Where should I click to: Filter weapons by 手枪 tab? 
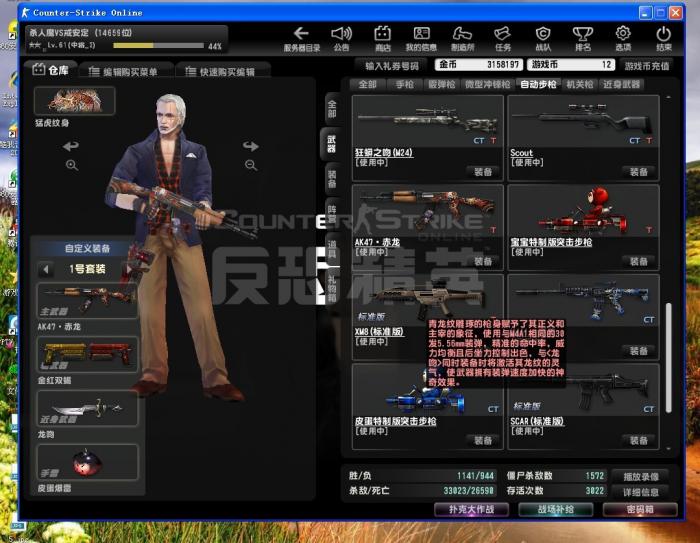(404, 84)
